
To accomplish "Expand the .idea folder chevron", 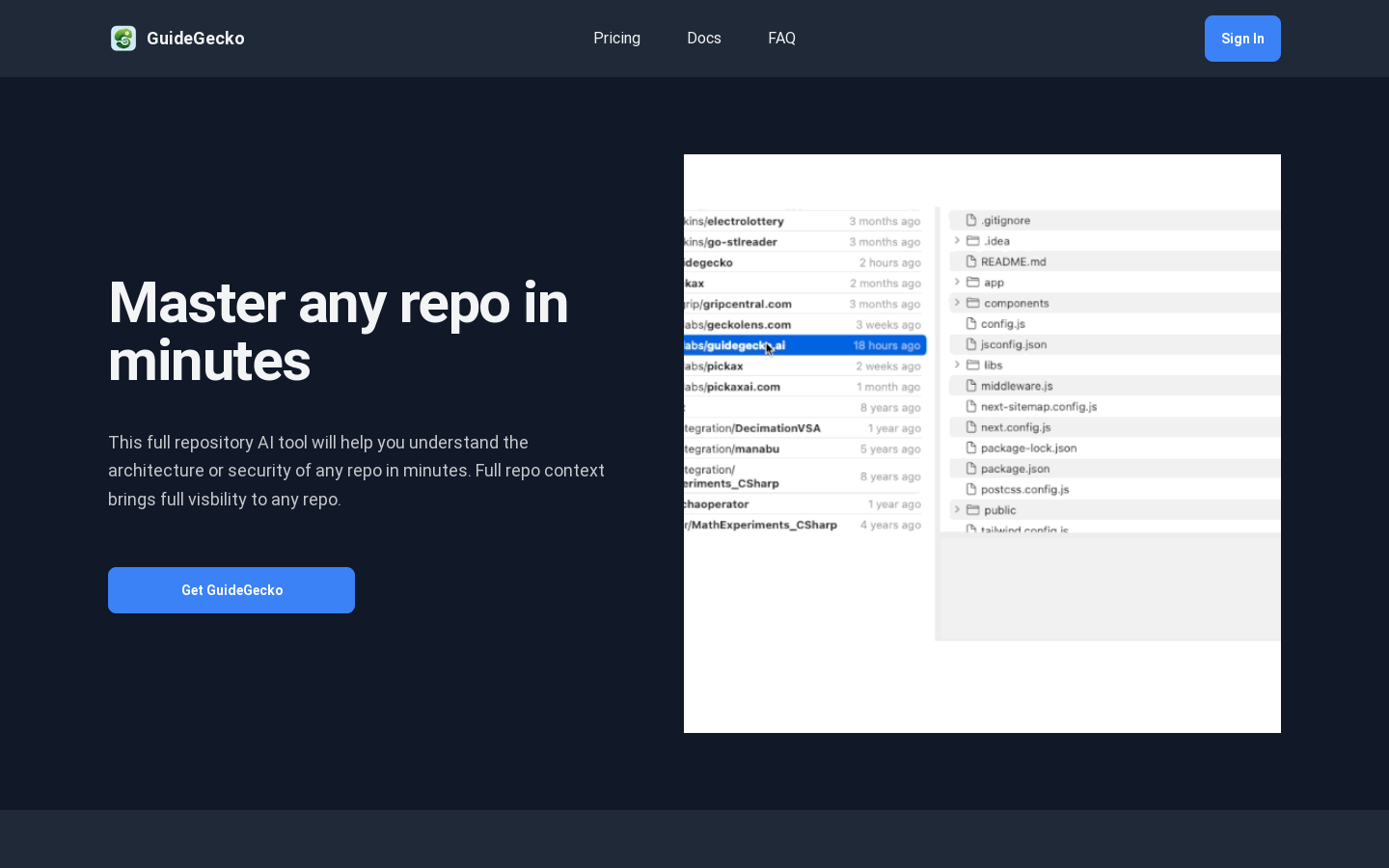I will pyautogui.click(x=957, y=241).
